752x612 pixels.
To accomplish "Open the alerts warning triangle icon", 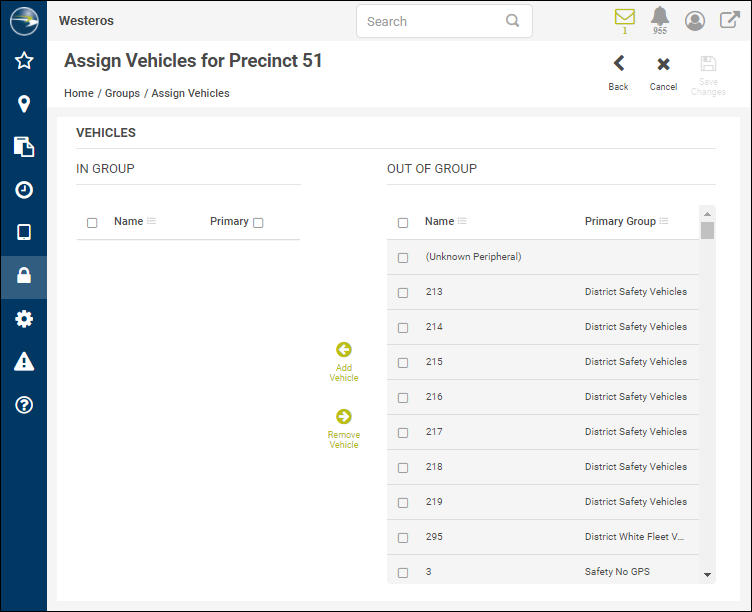I will (x=24, y=362).
